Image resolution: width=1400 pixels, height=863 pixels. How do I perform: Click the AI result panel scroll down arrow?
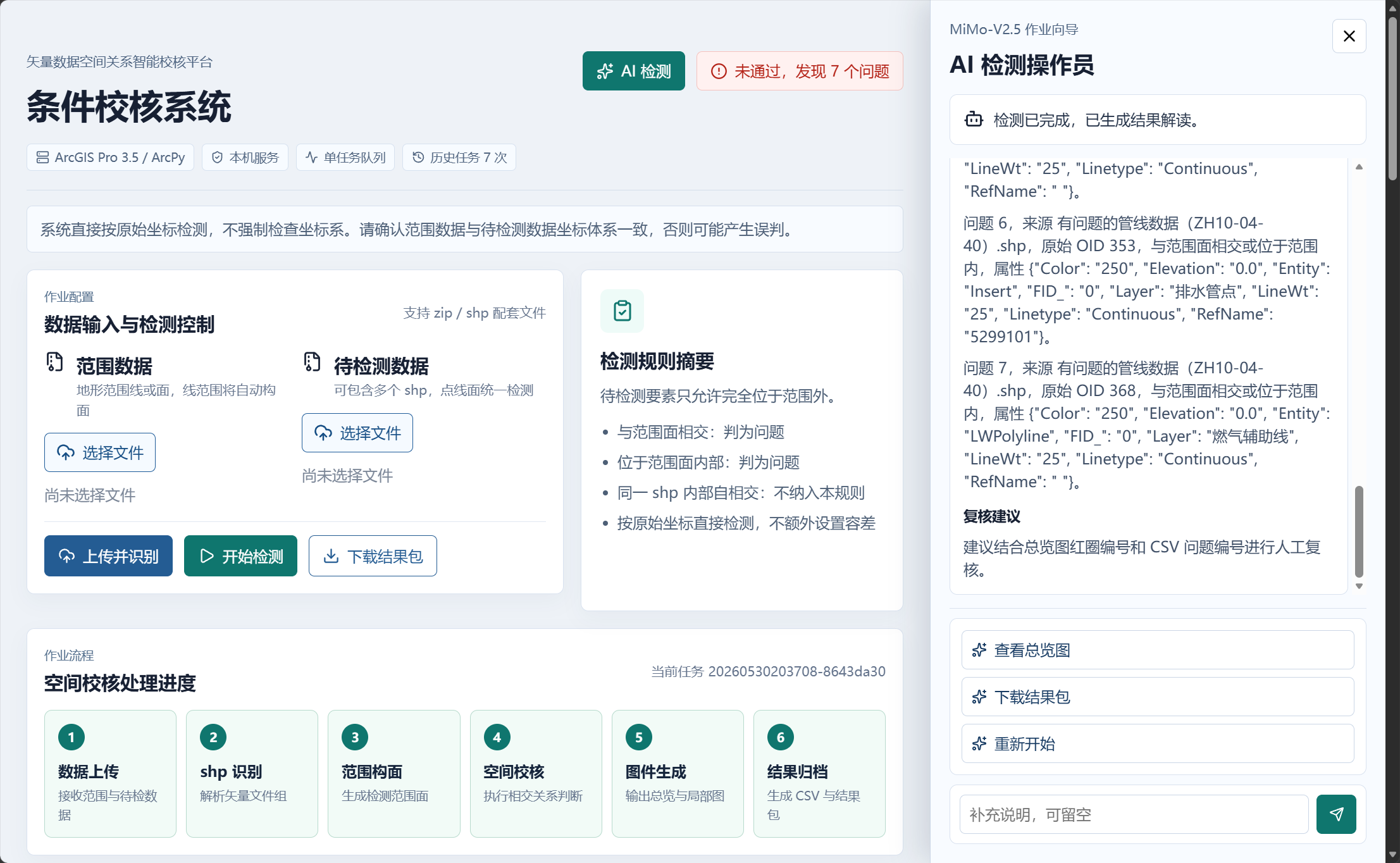(1359, 587)
